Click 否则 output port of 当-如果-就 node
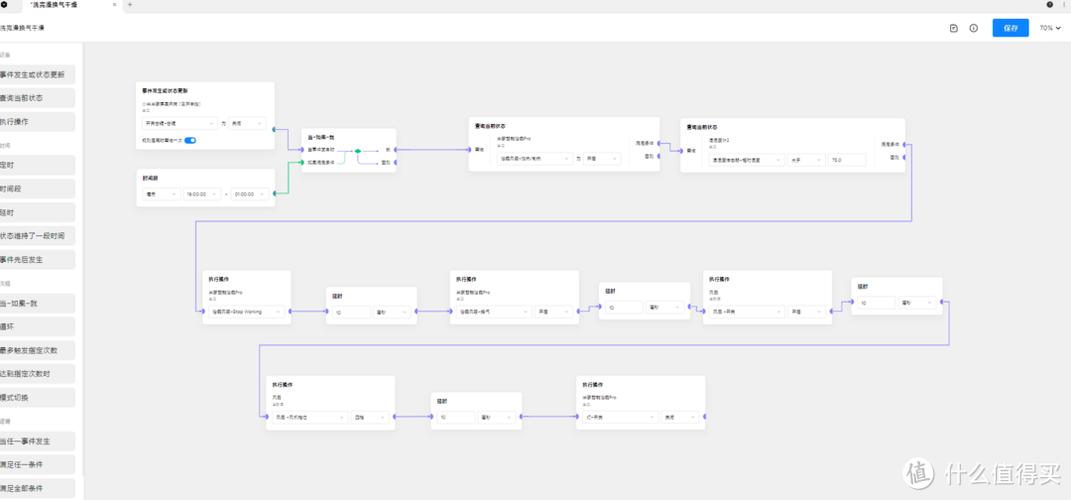This screenshot has height=500, width=1071. (396, 163)
